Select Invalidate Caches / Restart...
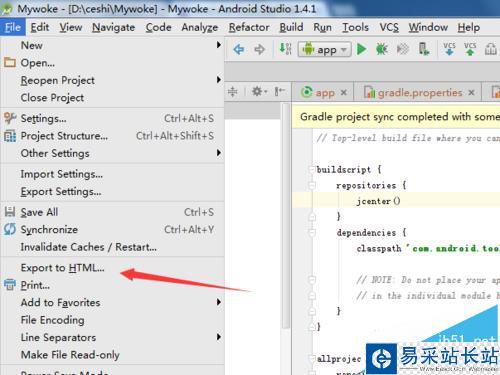 (x=112, y=247)
